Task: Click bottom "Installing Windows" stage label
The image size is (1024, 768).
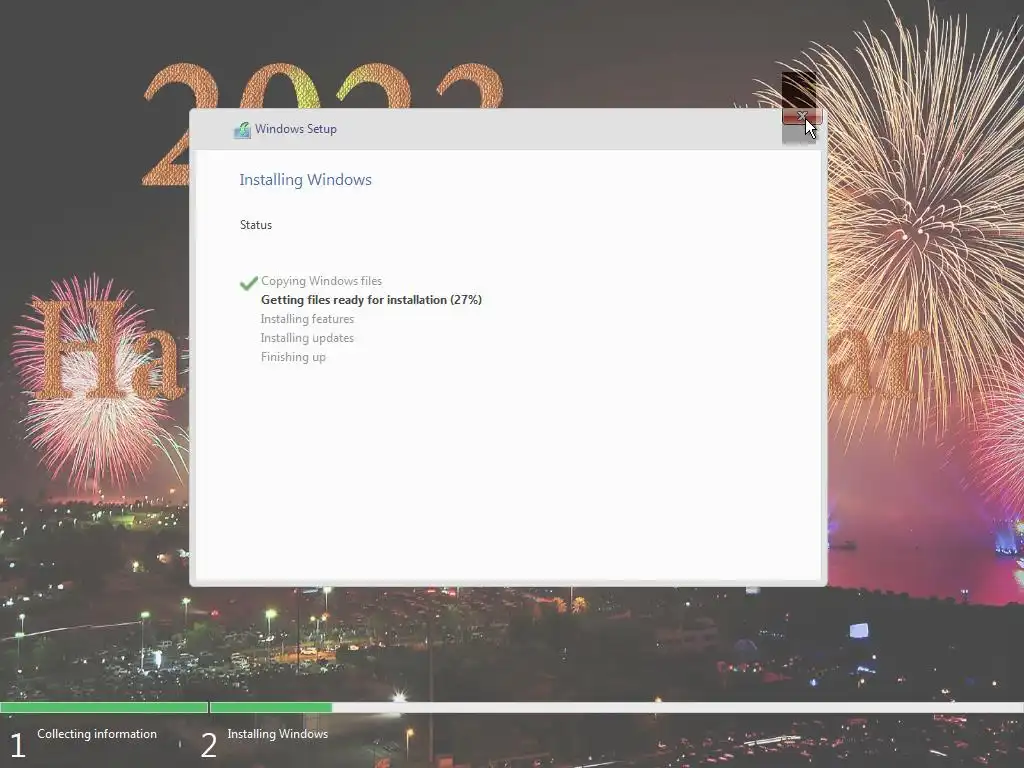Action: pos(278,734)
